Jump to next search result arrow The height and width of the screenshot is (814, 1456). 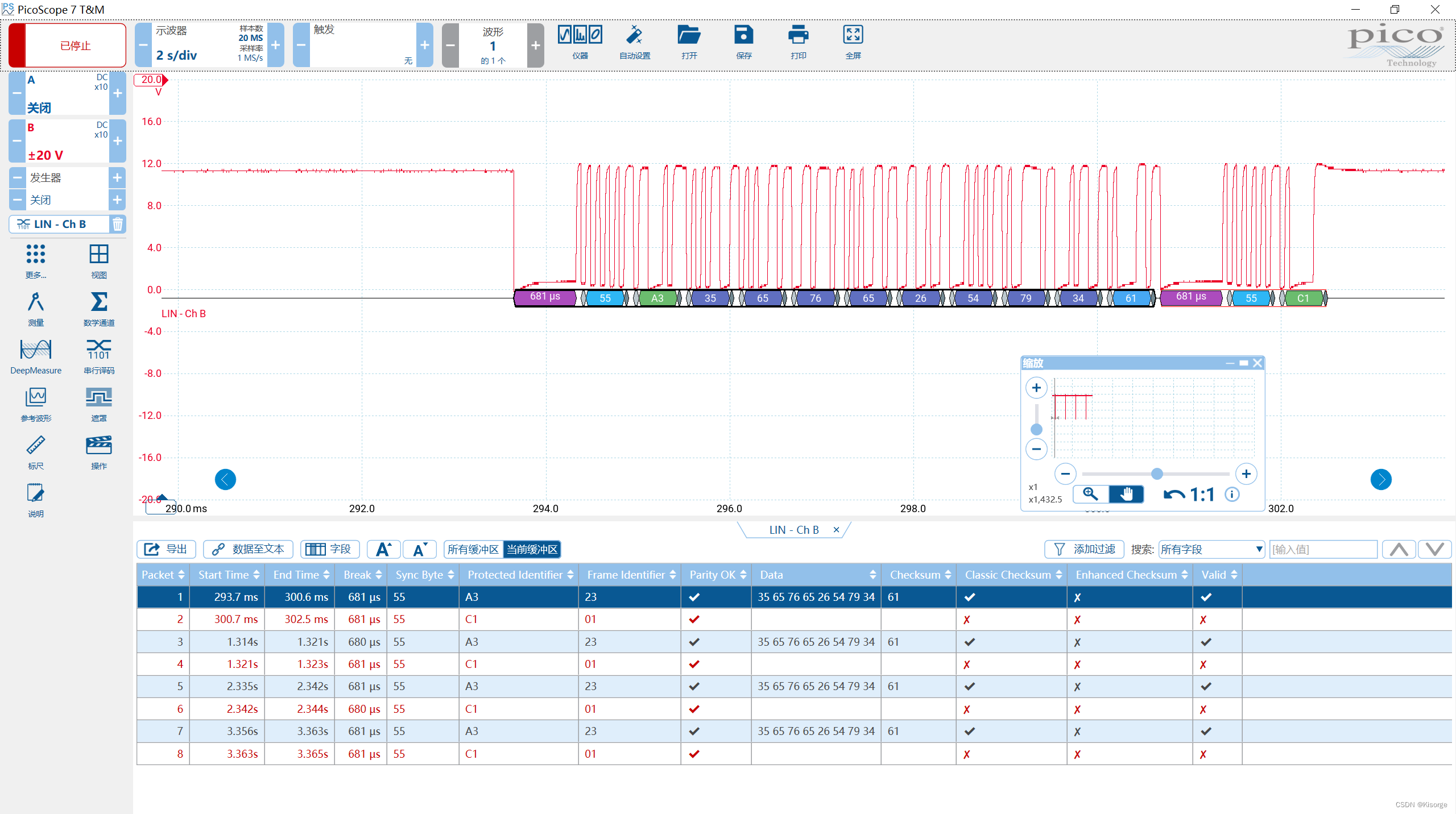tap(1434, 549)
